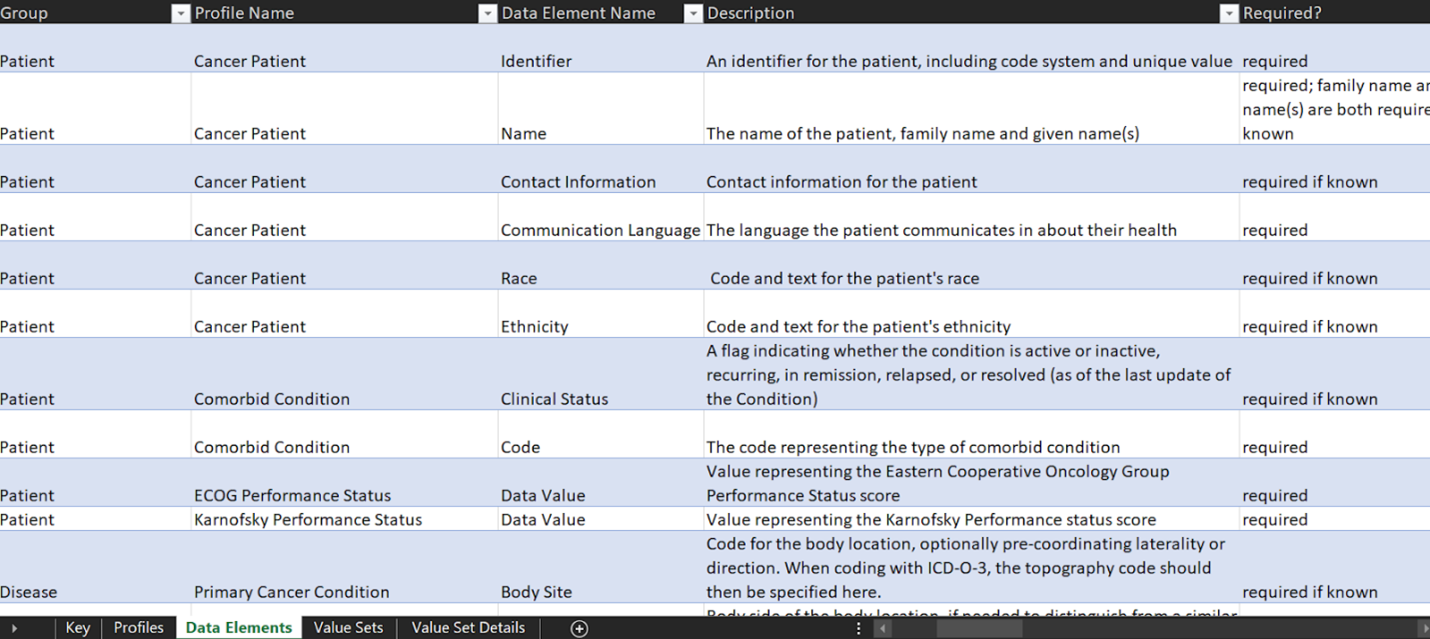Open the Profile Name filter dropdown
This screenshot has width=1430, height=639.
(x=487, y=13)
